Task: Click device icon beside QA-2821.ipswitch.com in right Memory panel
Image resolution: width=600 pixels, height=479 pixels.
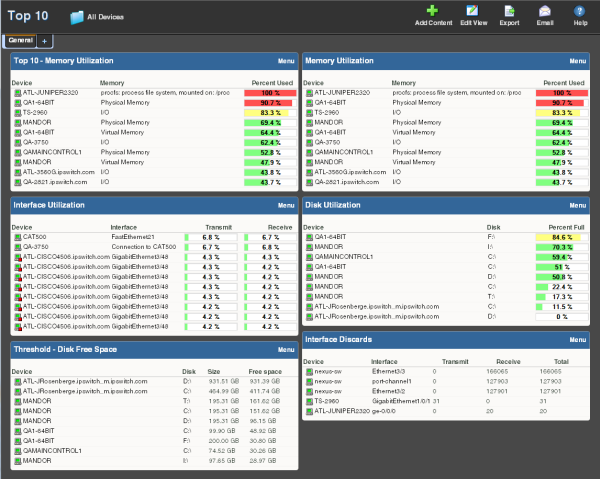Action: tap(309, 182)
